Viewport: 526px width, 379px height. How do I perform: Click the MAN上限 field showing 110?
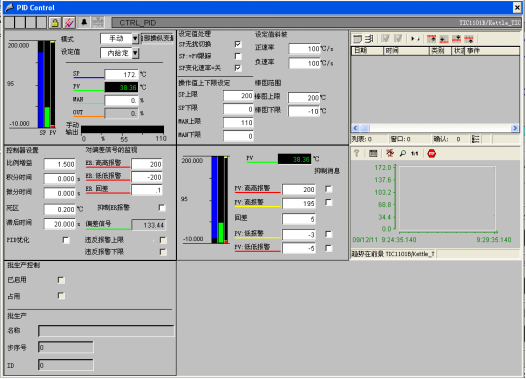pyautogui.click(x=239, y=123)
